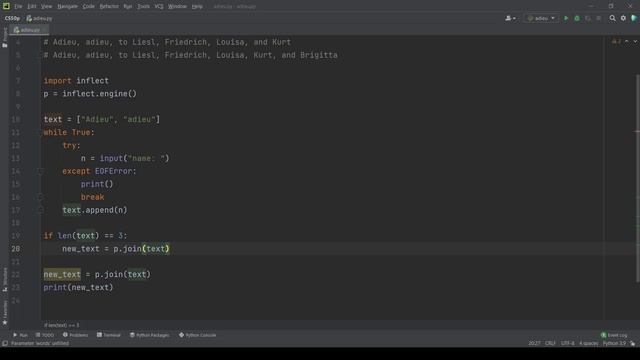640x360 pixels.
Task: Open the Code menu
Action: [x=89, y=7]
